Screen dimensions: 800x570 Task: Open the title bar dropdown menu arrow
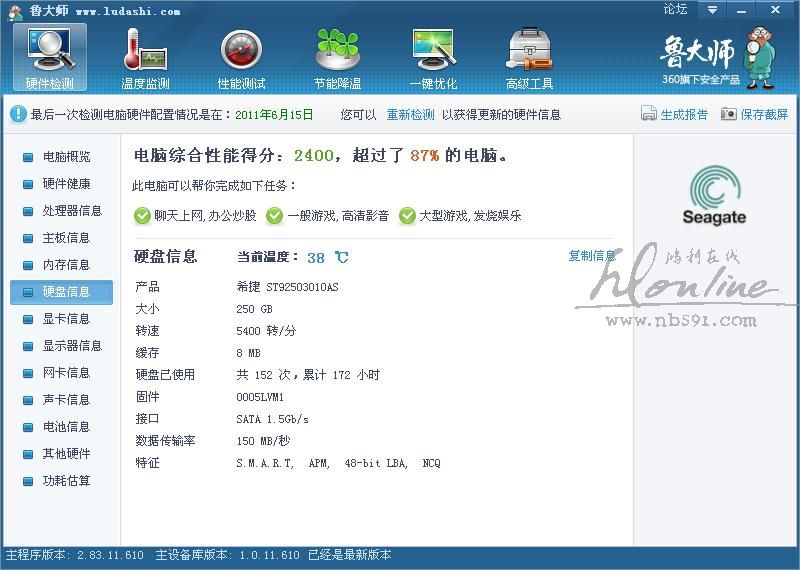pyautogui.click(x=712, y=10)
